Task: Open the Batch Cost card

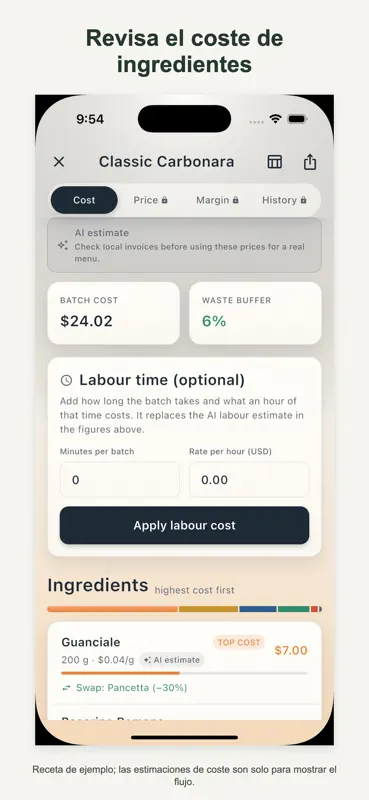Action: pos(113,313)
